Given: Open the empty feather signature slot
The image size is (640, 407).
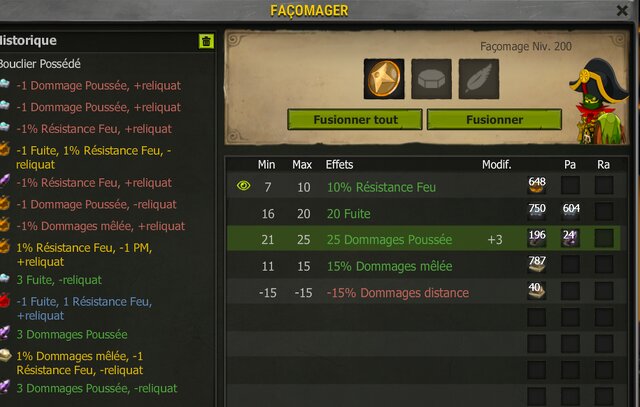Looking at the screenshot, I should [x=479, y=79].
